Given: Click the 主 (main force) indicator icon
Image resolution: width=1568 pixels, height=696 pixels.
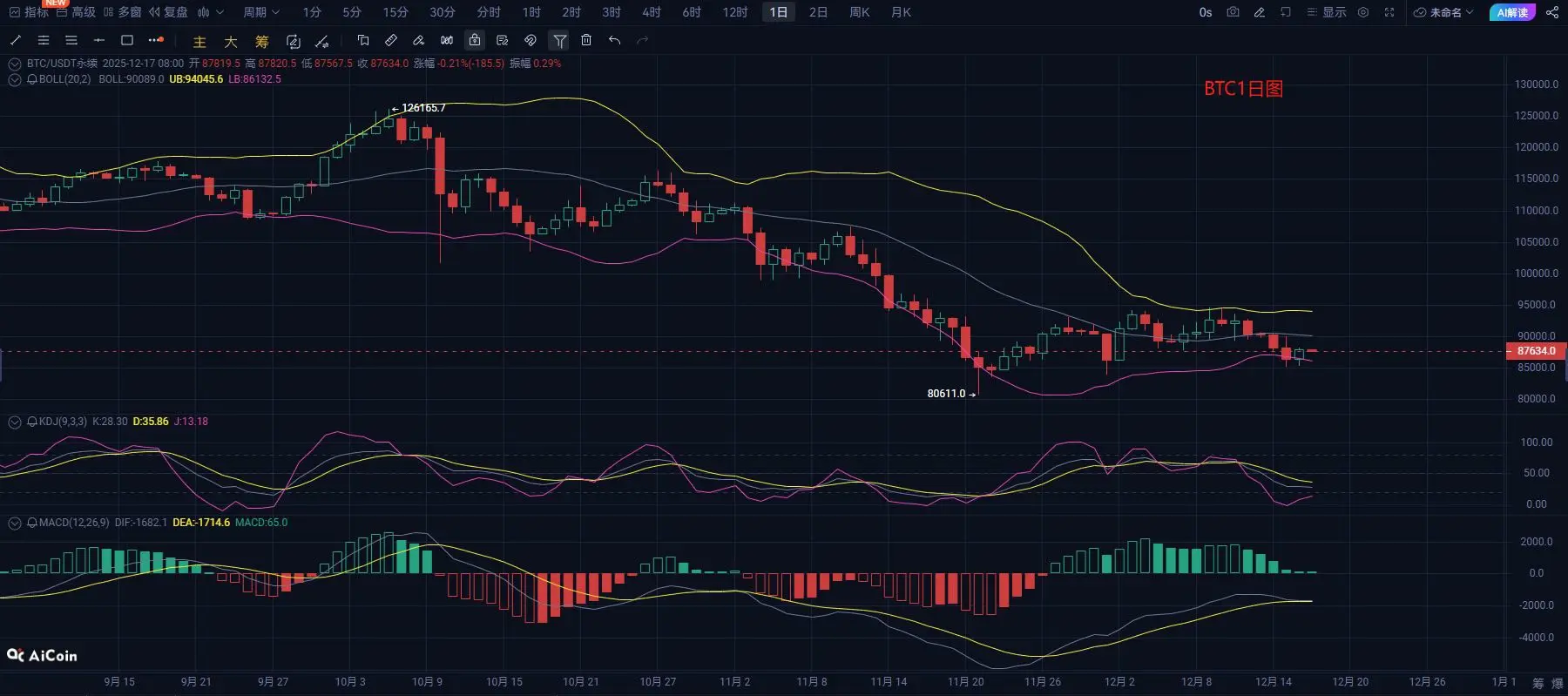Looking at the screenshot, I should point(199,41).
